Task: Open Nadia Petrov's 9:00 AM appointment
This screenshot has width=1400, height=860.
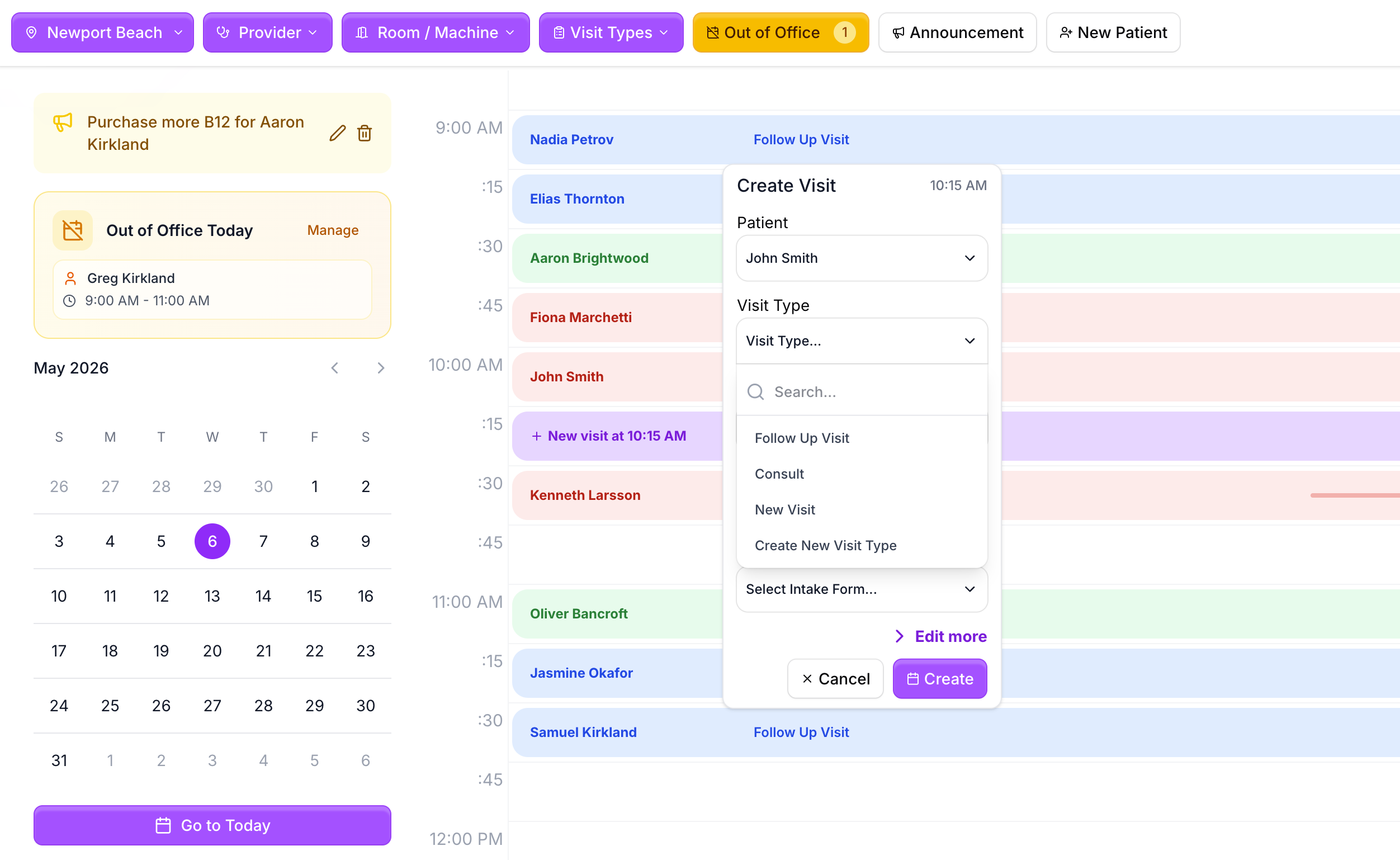Action: [x=956, y=140]
